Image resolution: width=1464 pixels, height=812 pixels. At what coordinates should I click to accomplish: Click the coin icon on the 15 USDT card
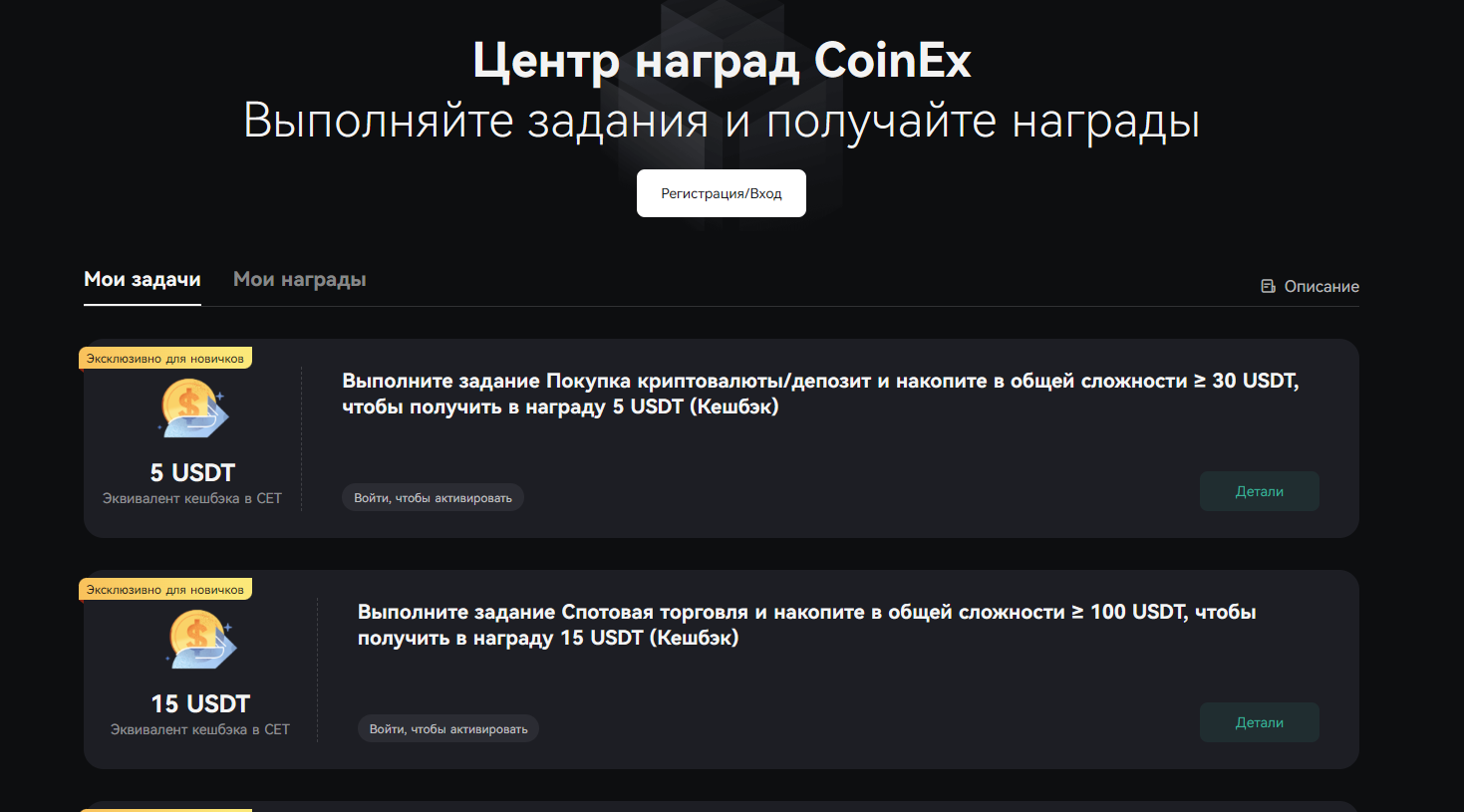tap(200, 640)
